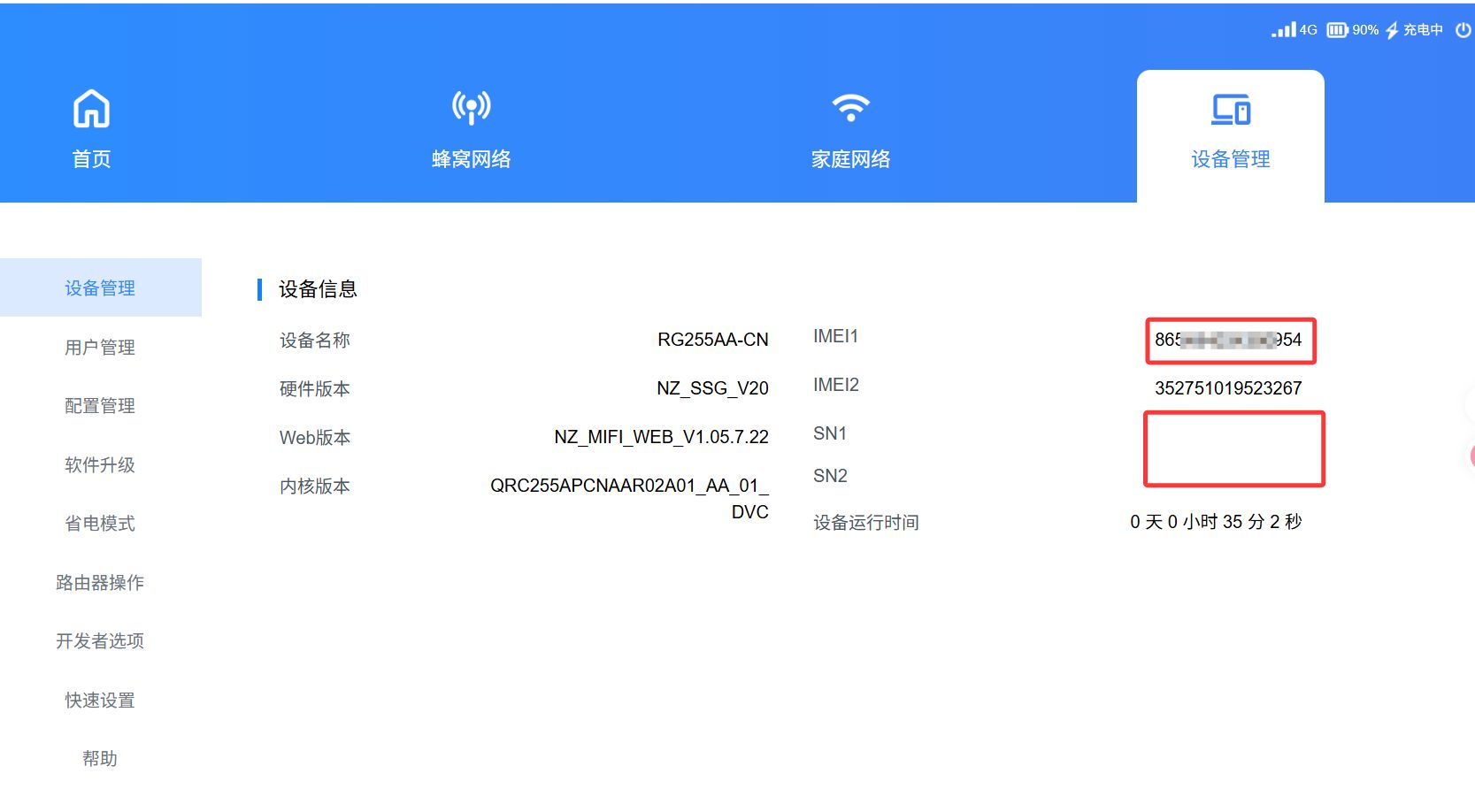Switch to the 蜂窝网络 tab
Screen dimensions: 1475x812
[x=471, y=159]
